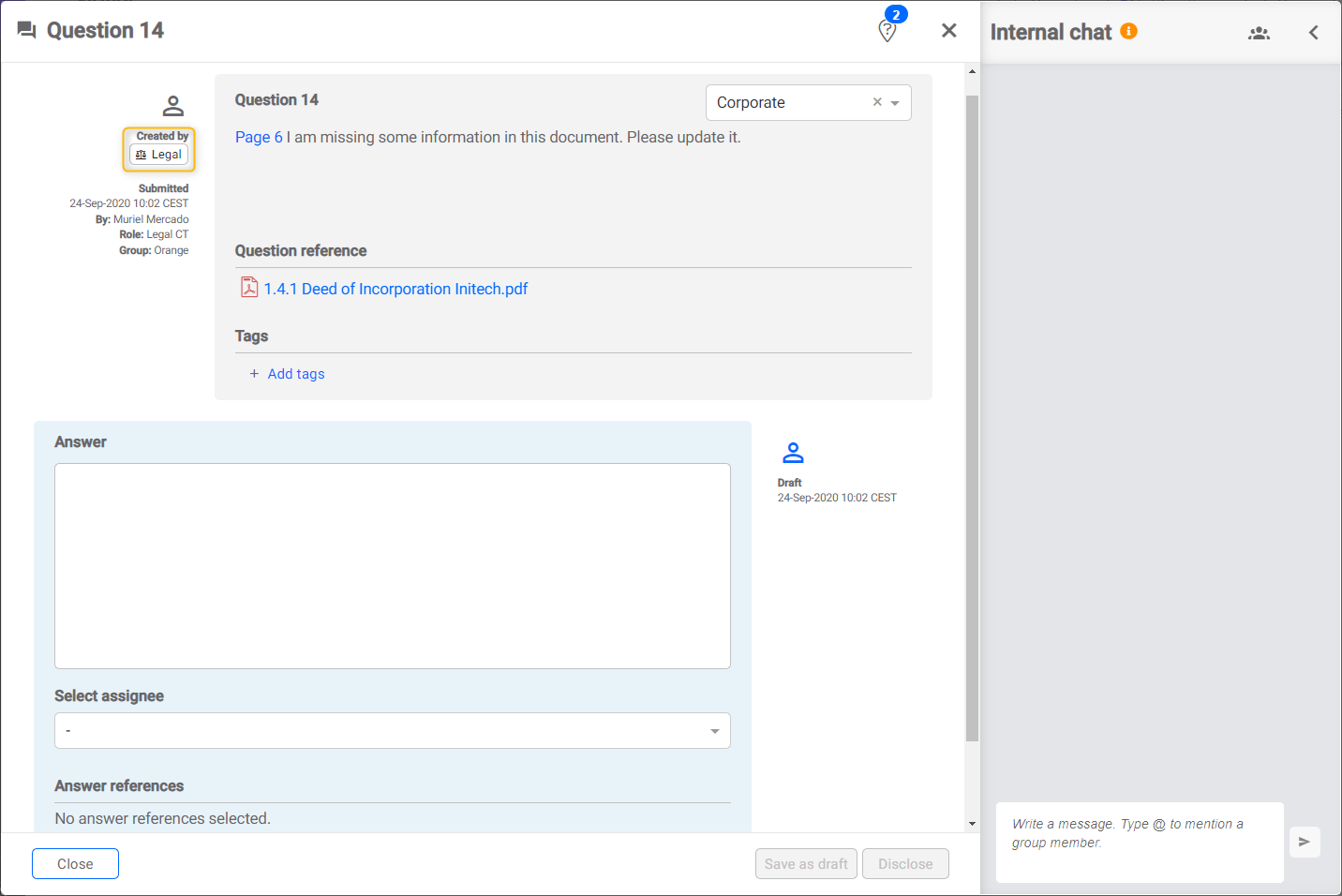This screenshot has width=1342, height=896.
Task: Click the help icon with badge 2
Action: click(887, 31)
